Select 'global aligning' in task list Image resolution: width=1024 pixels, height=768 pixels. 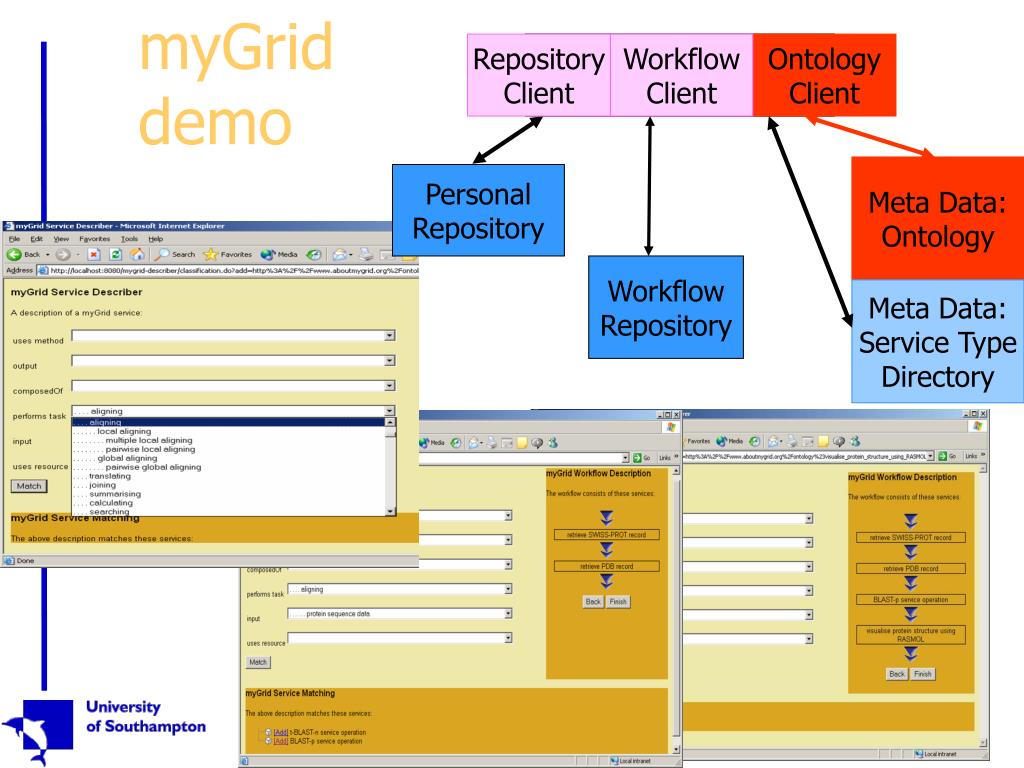[127, 458]
